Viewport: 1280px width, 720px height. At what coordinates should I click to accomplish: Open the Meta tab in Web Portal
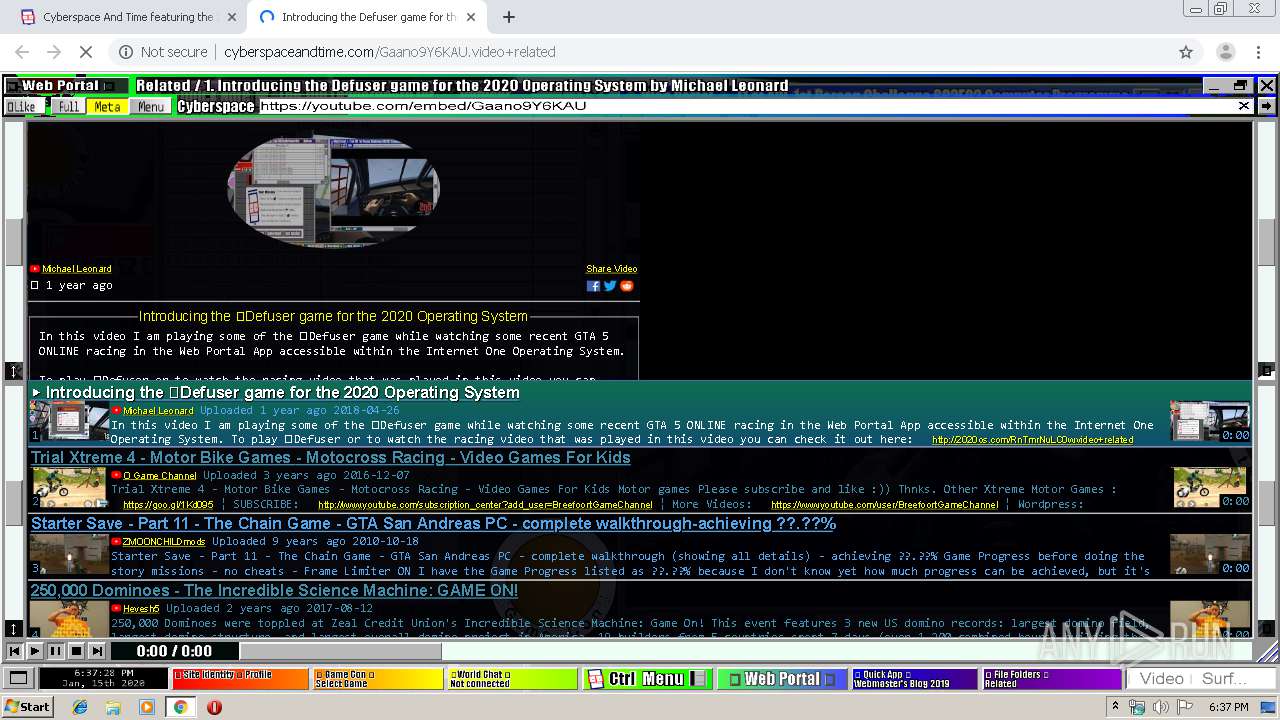tap(107, 106)
